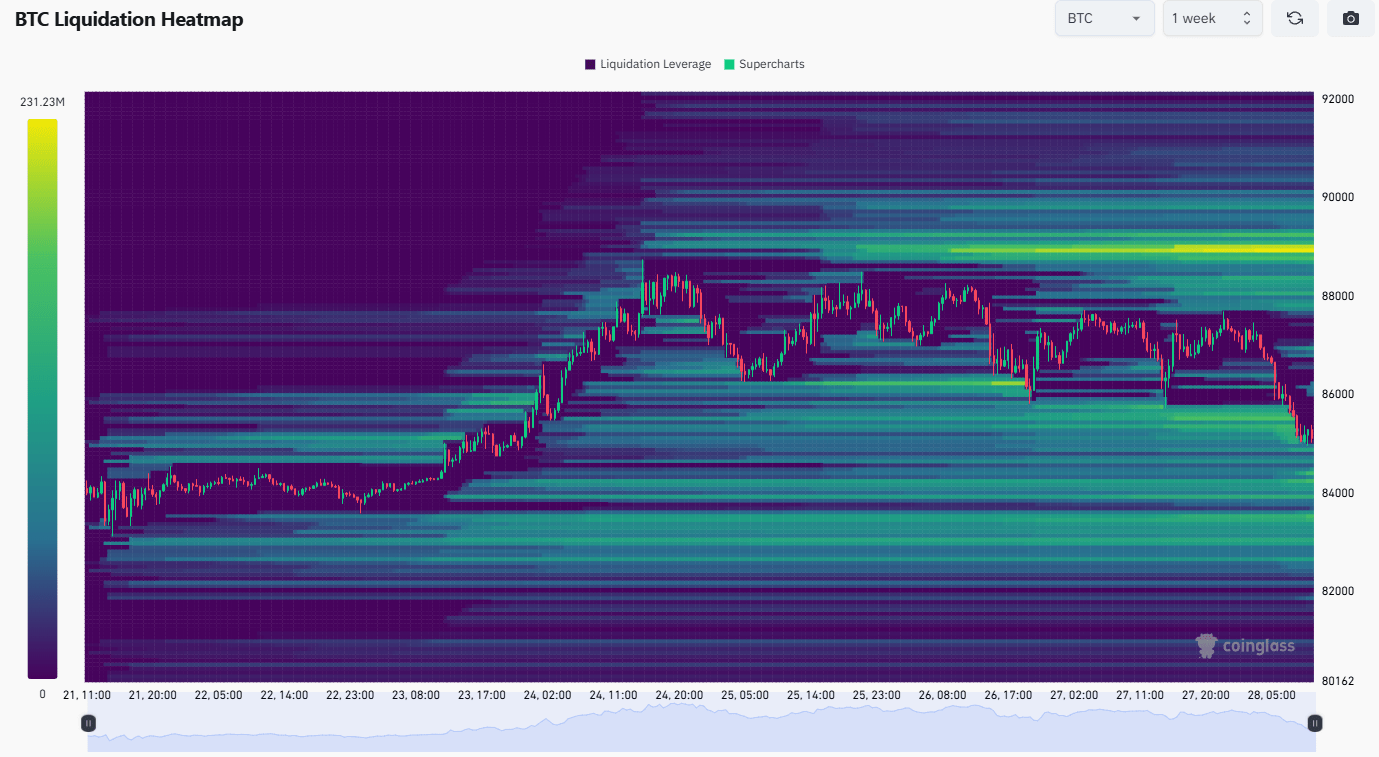Viewport: 1379px width, 757px height.
Task: Click the 28, 05:00 time axis label
Action: [1272, 695]
